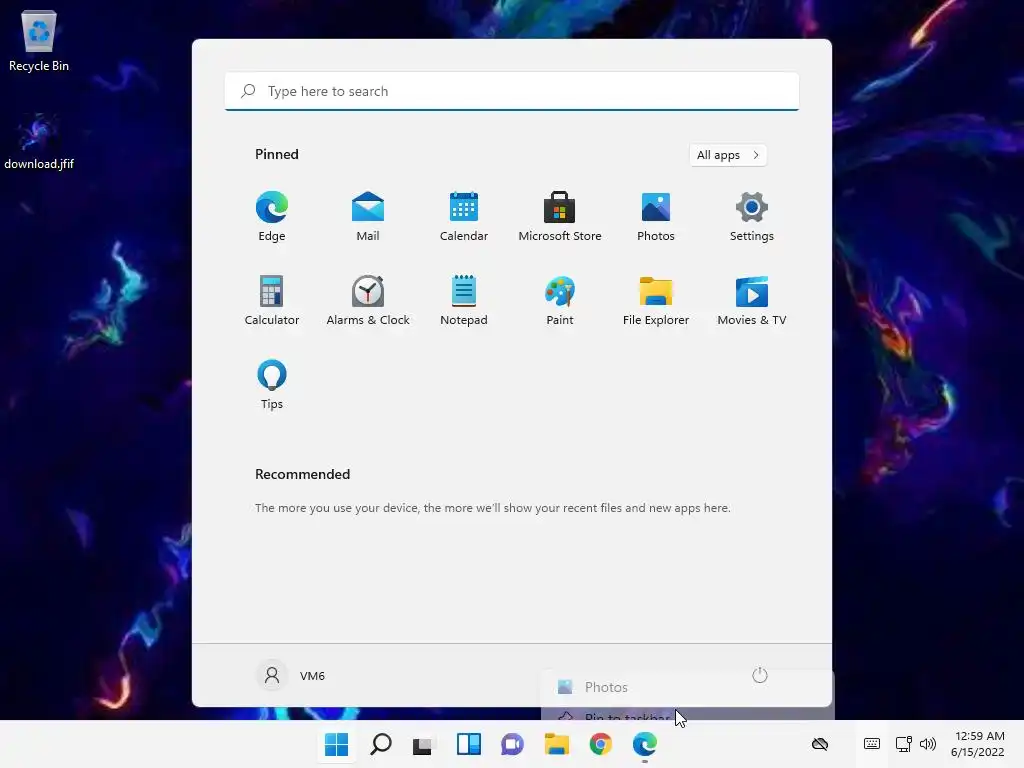The image size is (1024, 768).
Task: Focus the Type here to search box
Action: tap(512, 91)
